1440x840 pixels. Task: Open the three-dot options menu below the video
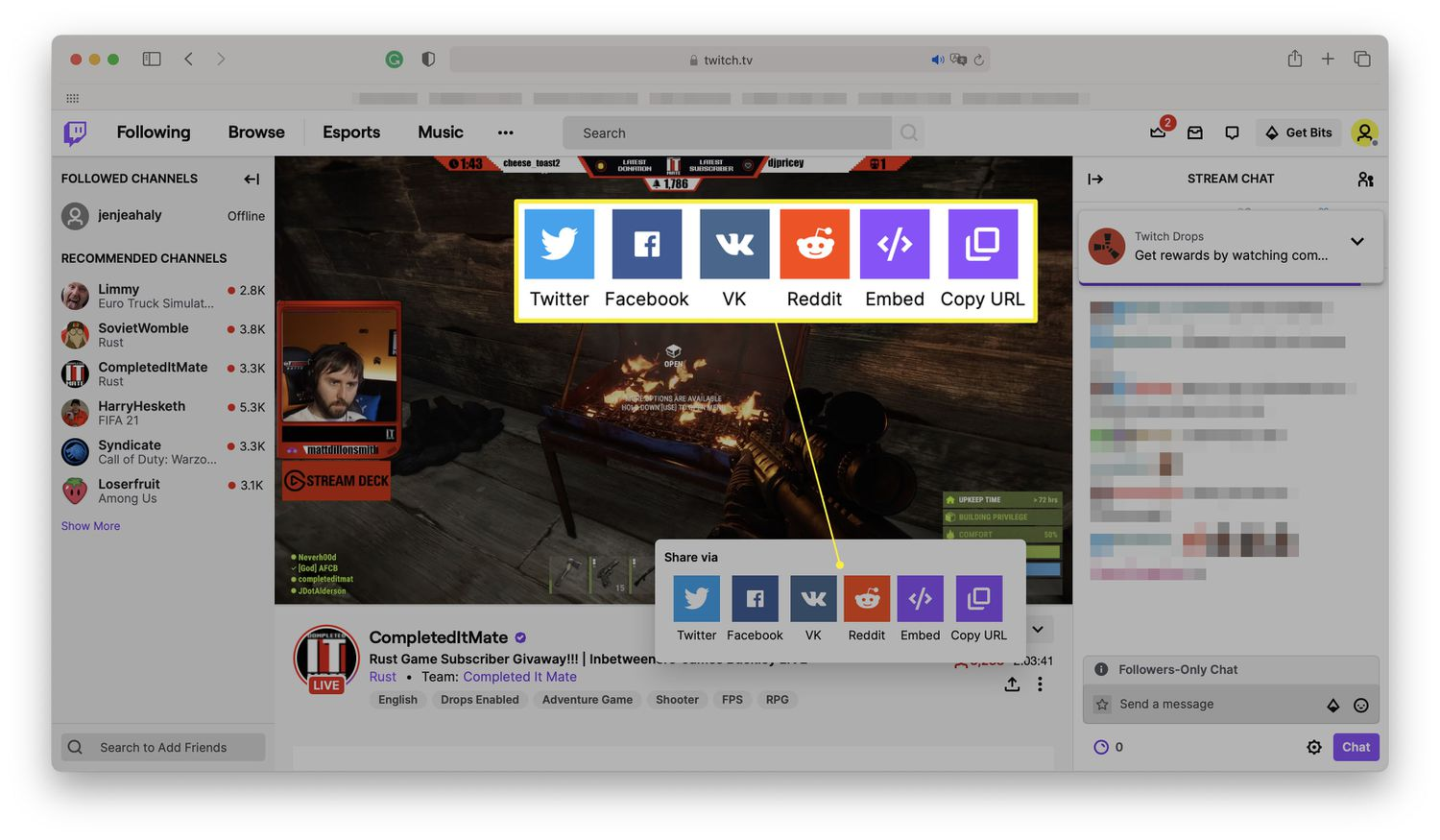[x=1040, y=684]
